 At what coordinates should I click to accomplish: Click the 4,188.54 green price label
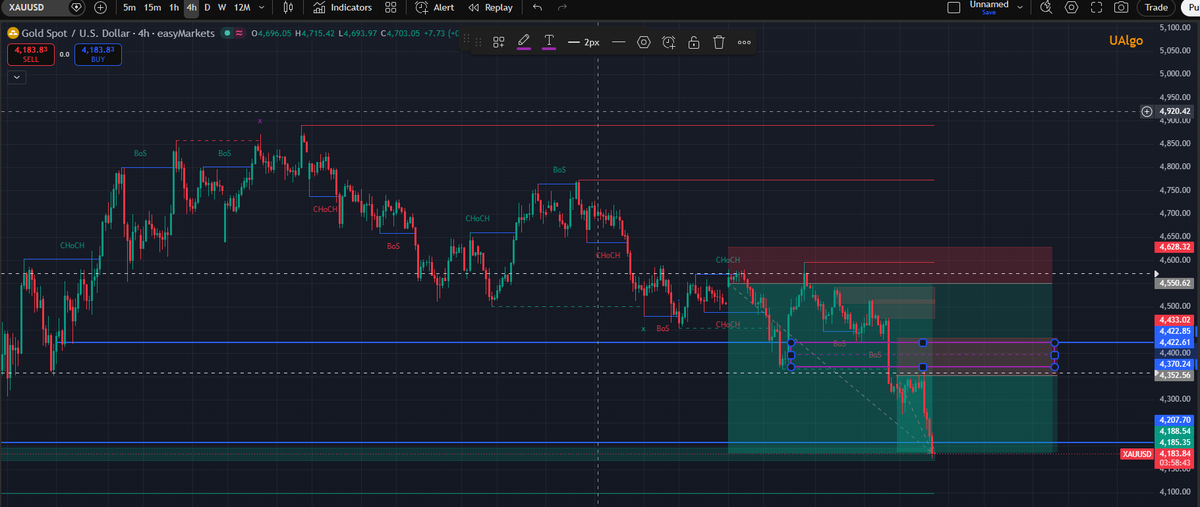pyautogui.click(x=1174, y=430)
